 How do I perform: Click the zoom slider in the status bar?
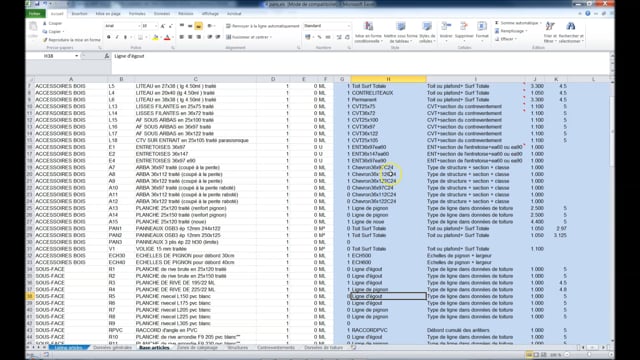[x=588, y=355]
